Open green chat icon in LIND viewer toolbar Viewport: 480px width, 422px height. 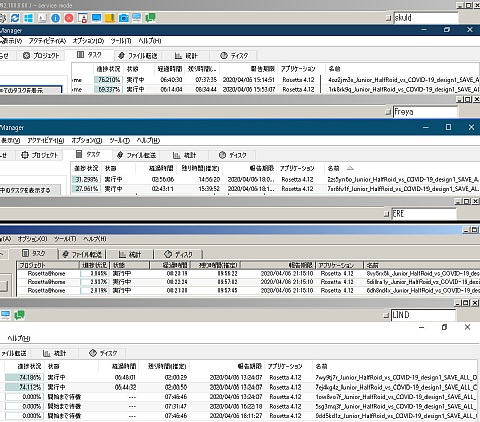tap(19, 315)
